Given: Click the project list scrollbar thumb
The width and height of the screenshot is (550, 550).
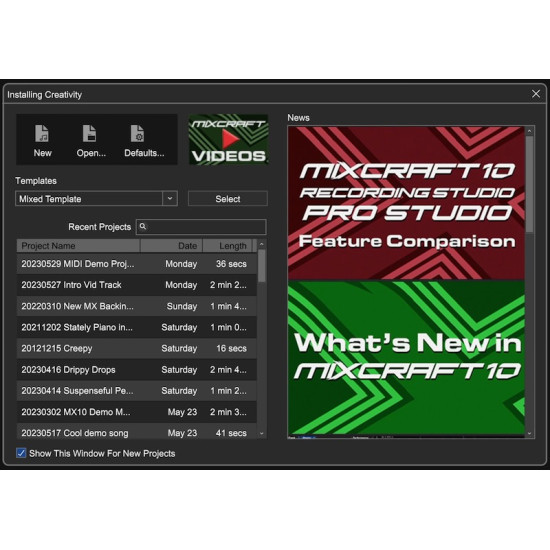Looking at the screenshot, I should click(262, 266).
